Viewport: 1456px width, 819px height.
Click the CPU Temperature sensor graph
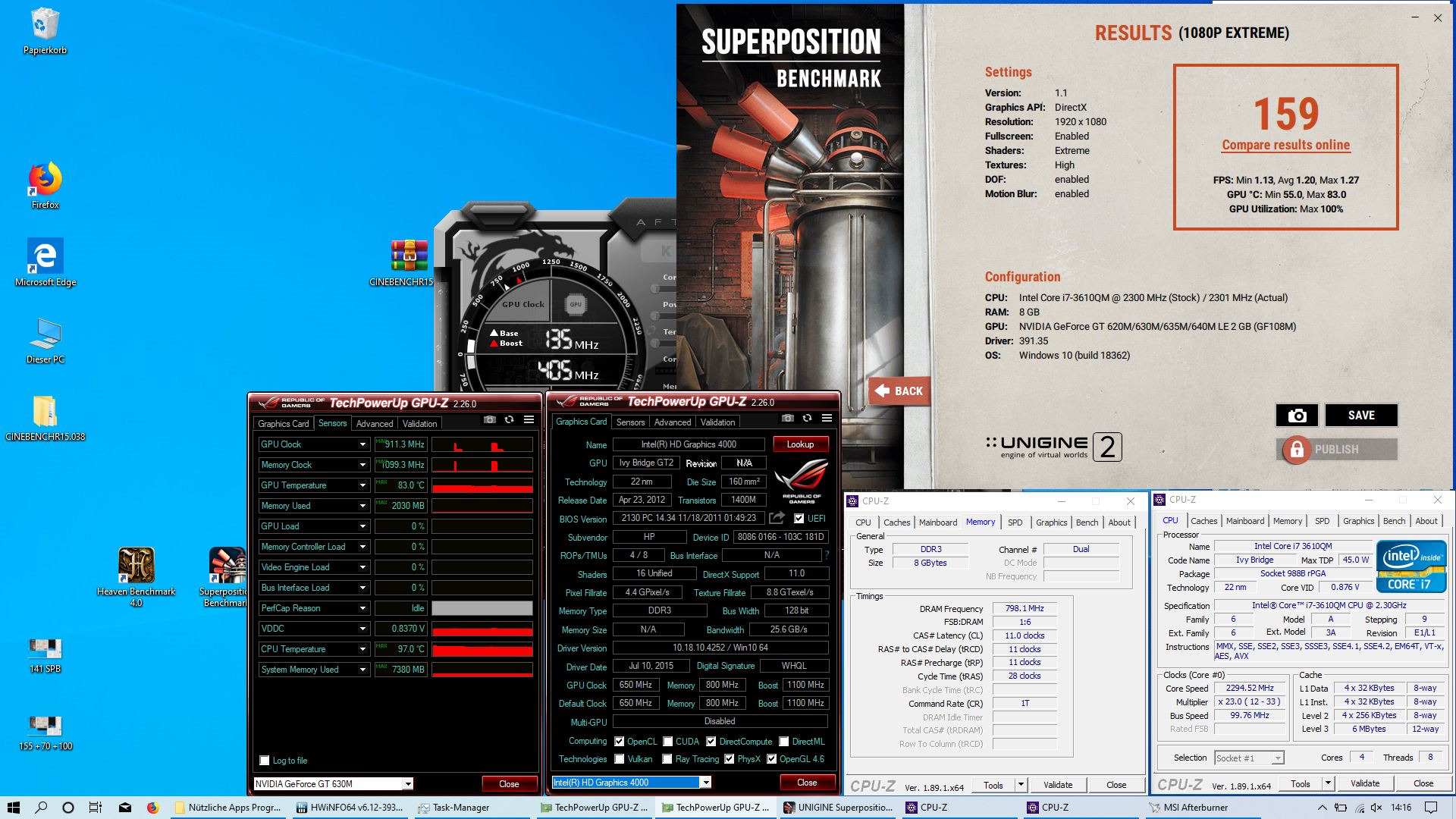coord(482,649)
